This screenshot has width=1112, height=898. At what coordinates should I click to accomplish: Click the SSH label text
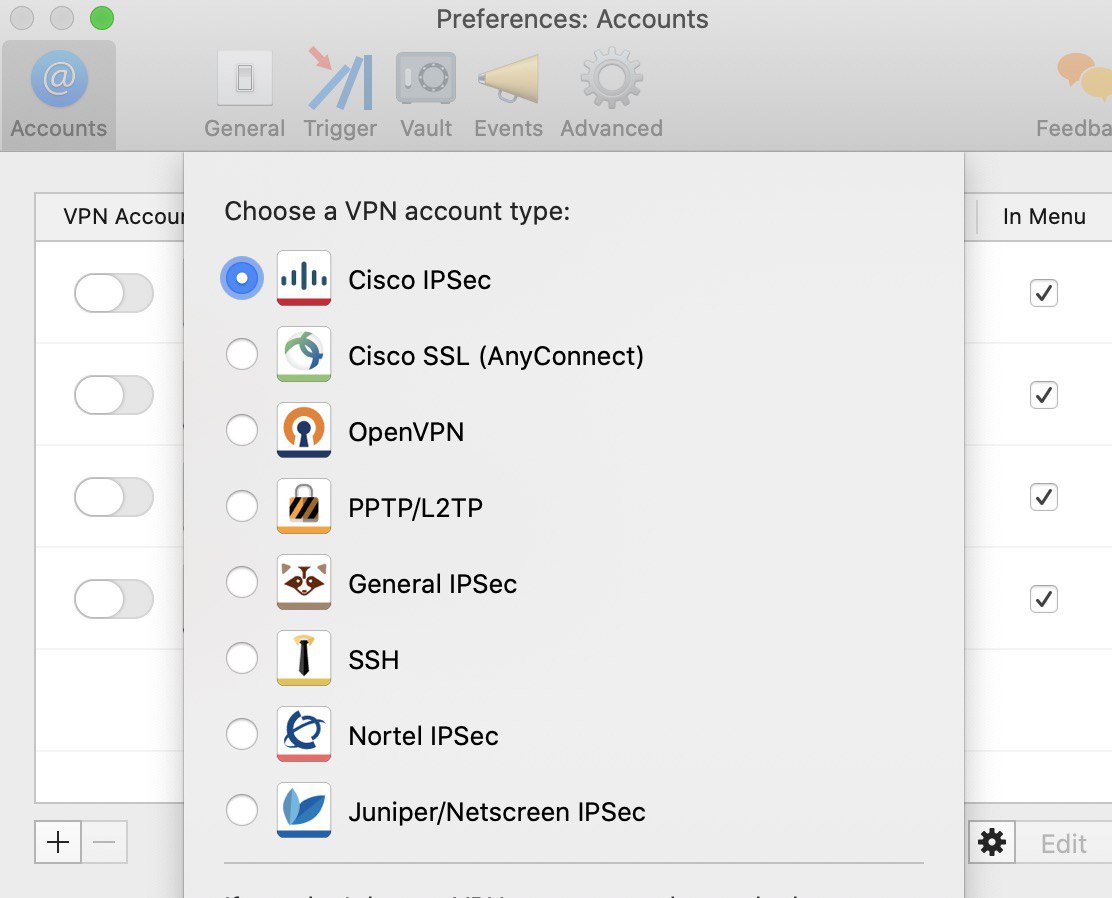pyautogui.click(x=374, y=660)
